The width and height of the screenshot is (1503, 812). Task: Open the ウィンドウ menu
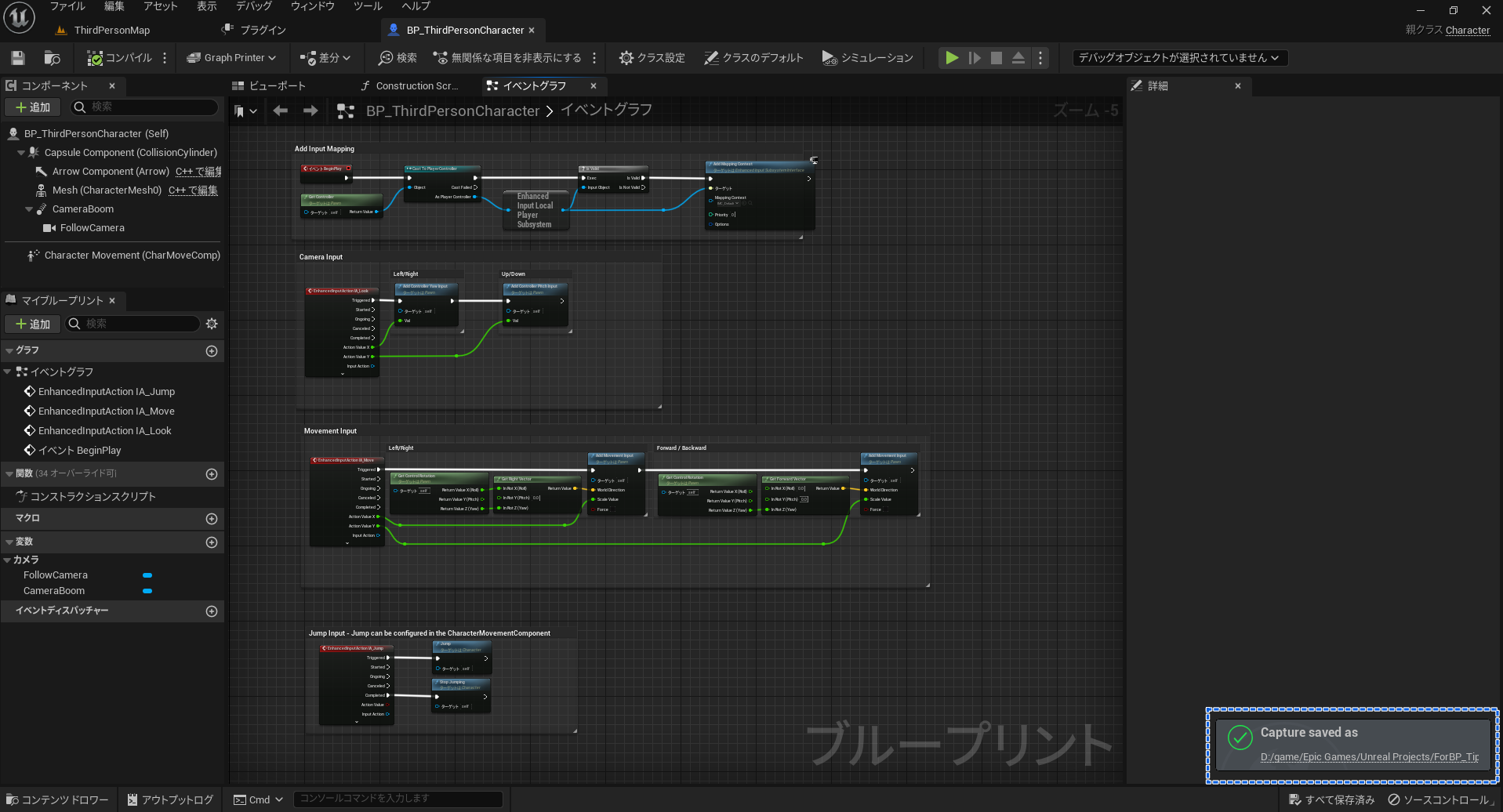(x=312, y=6)
